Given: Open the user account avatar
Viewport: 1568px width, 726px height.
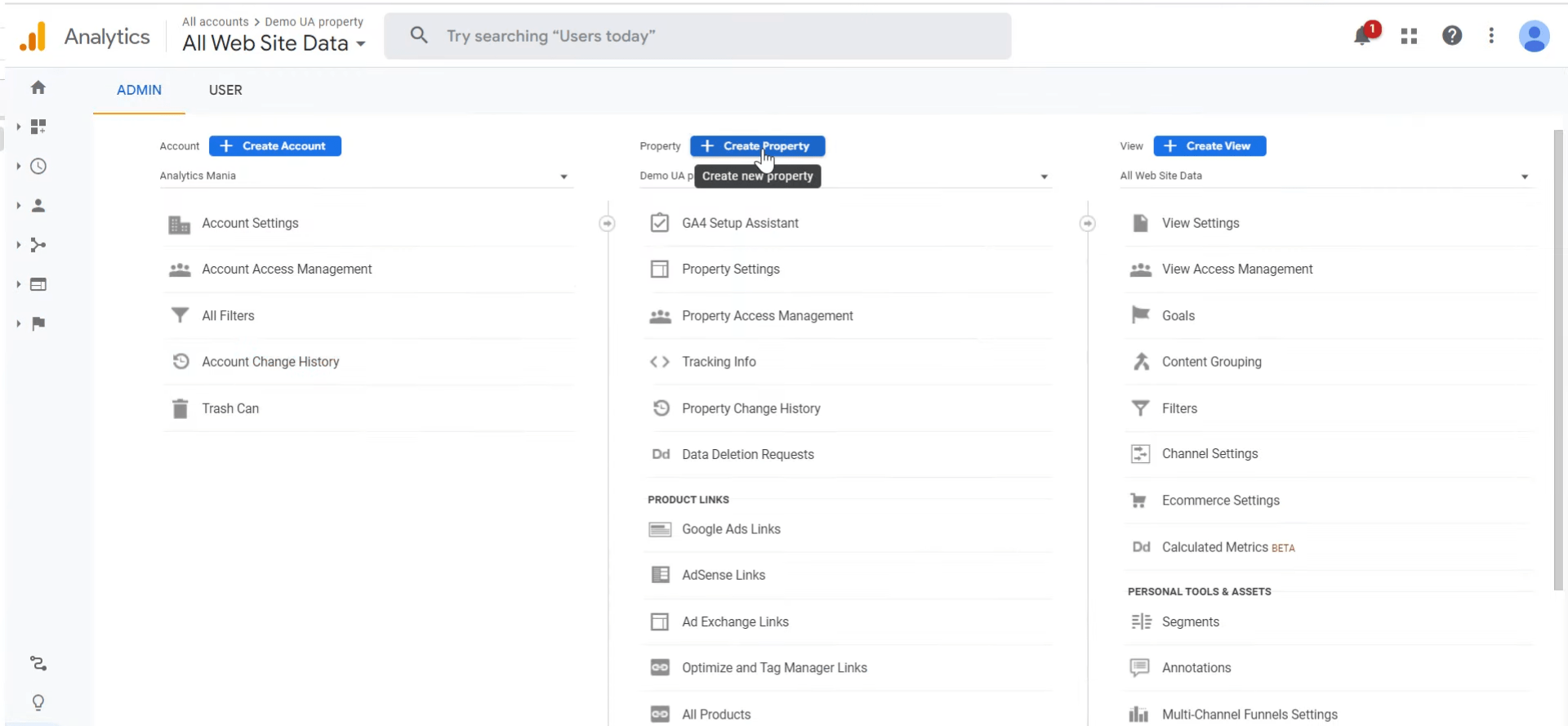Looking at the screenshot, I should click(1534, 36).
